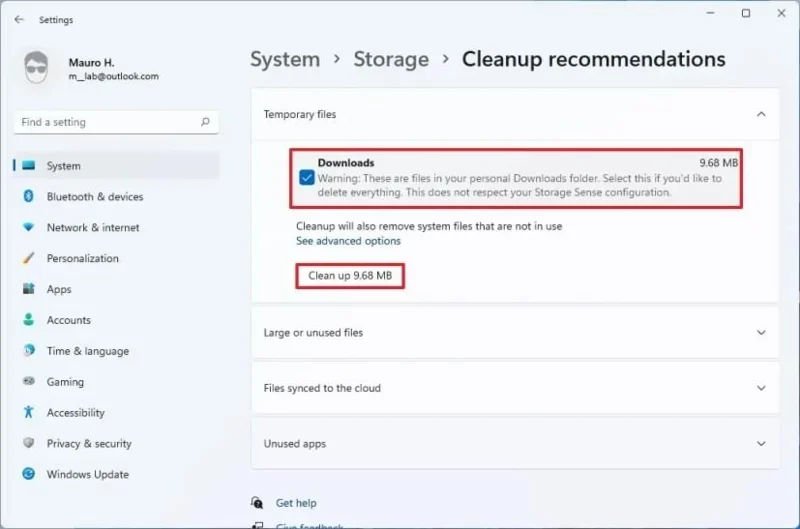Click the Bluetooth icon in sidebar
The image size is (800, 529).
tap(29, 196)
